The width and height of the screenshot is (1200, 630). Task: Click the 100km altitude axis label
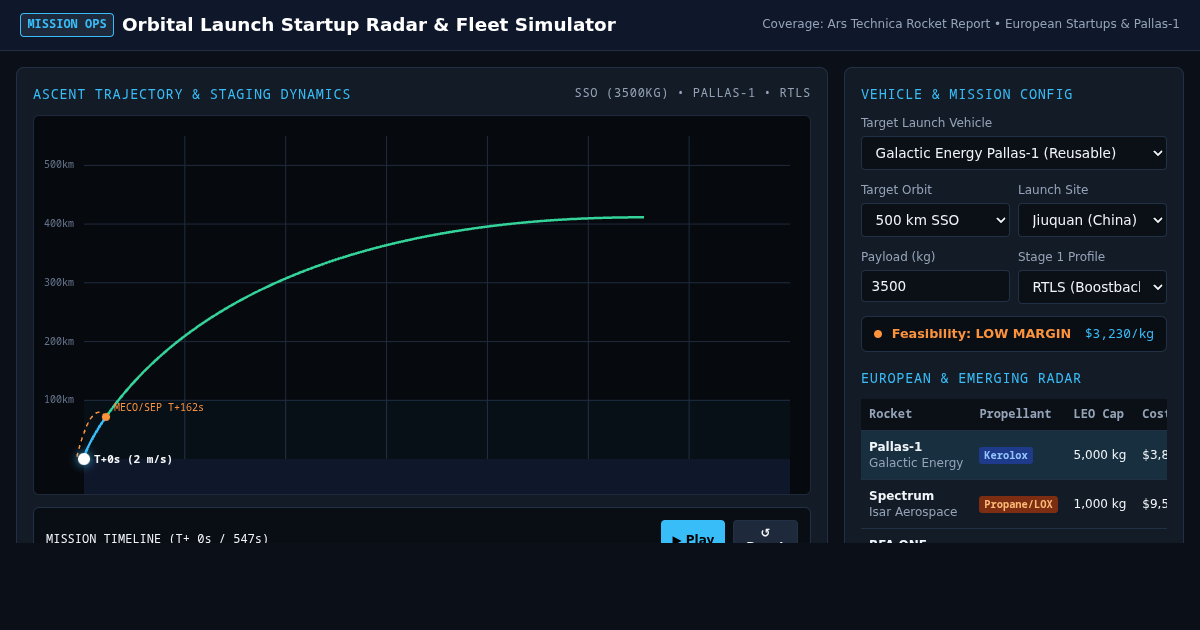click(x=59, y=399)
